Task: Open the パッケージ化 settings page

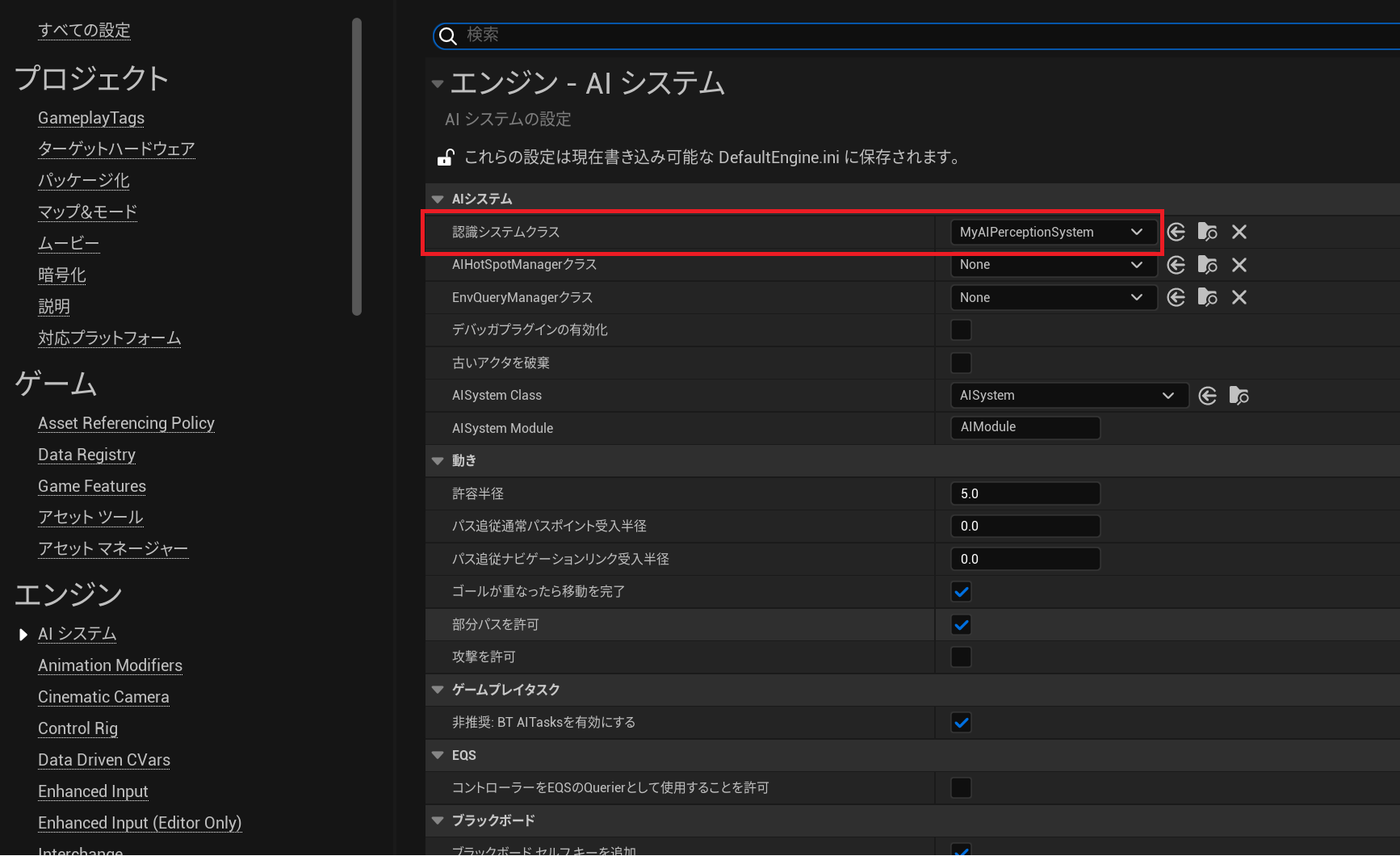Action: pyautogui.click(x=83, y=180)
